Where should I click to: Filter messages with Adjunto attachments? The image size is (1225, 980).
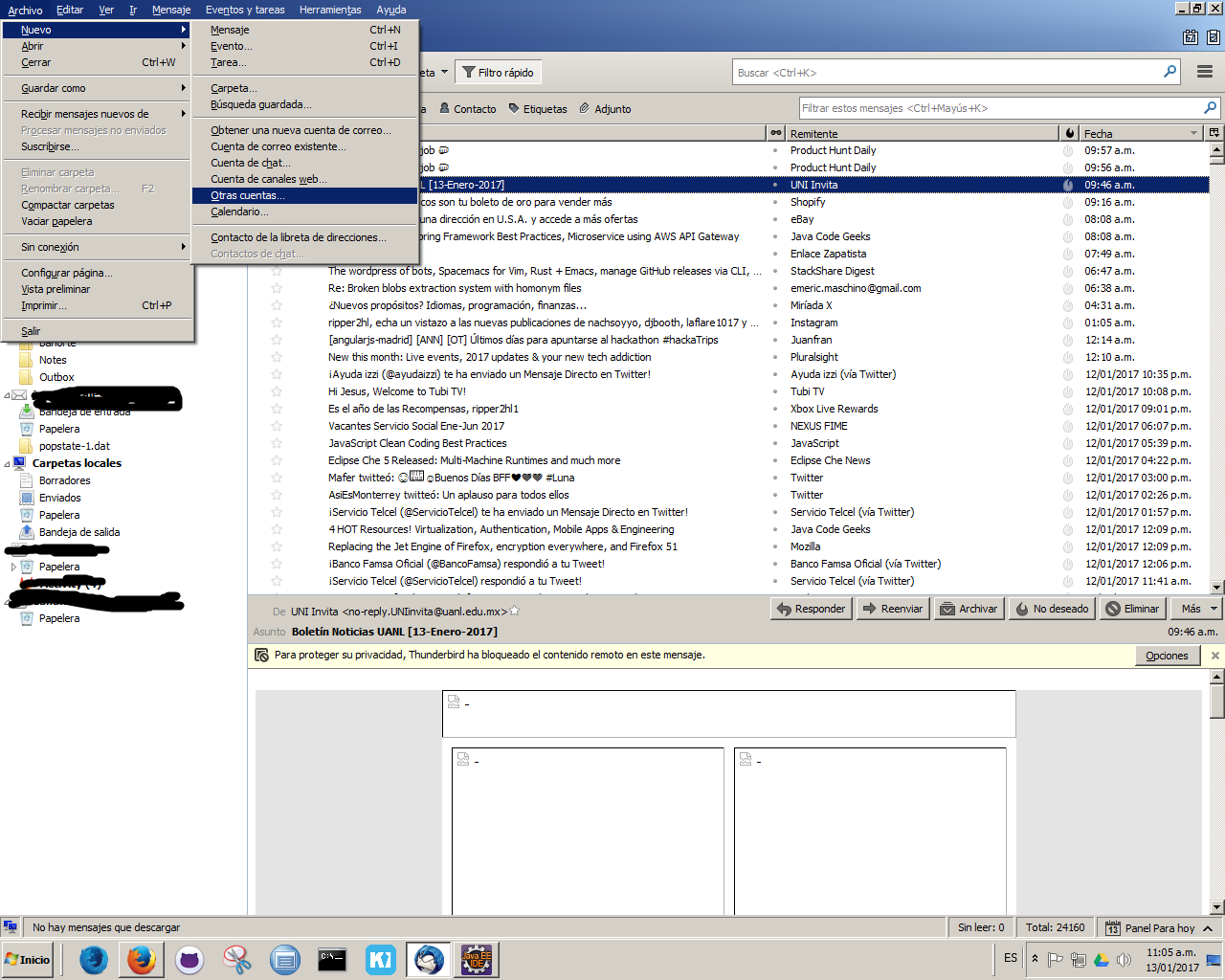606,109
